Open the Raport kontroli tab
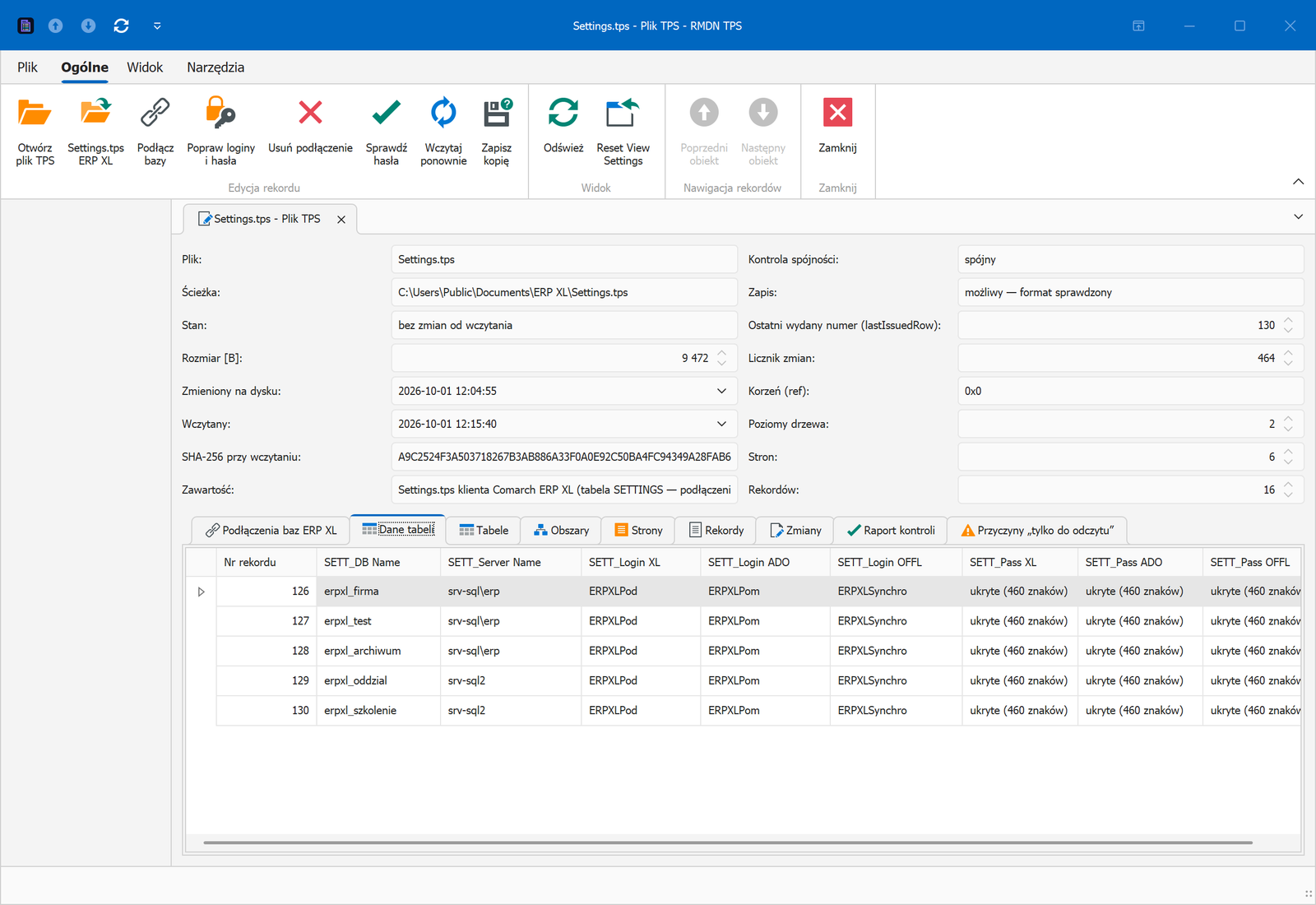The width and height of the screenshot is (1316, 905). [891, 531]
